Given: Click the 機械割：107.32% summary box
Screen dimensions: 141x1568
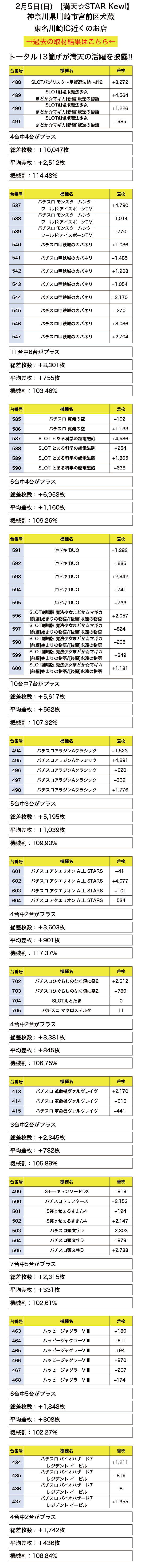Looking at the screenshot, I should point(70,722).
